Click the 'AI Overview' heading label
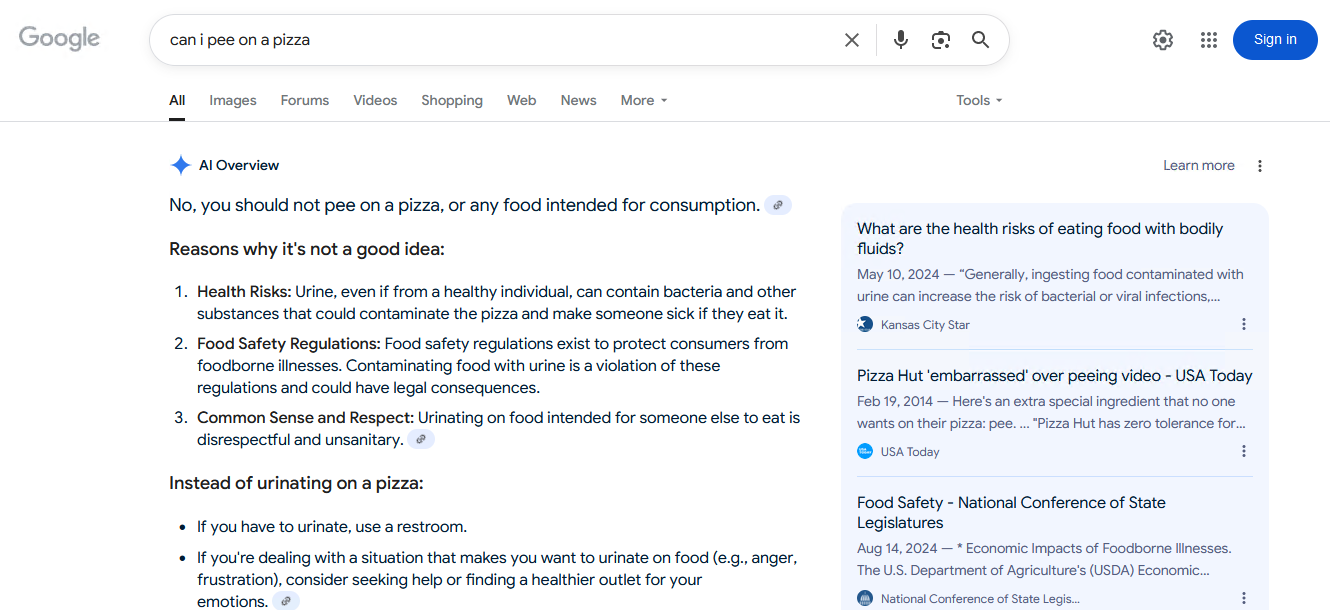This screenshot has height=610, width=1330. tap(239, 165)
